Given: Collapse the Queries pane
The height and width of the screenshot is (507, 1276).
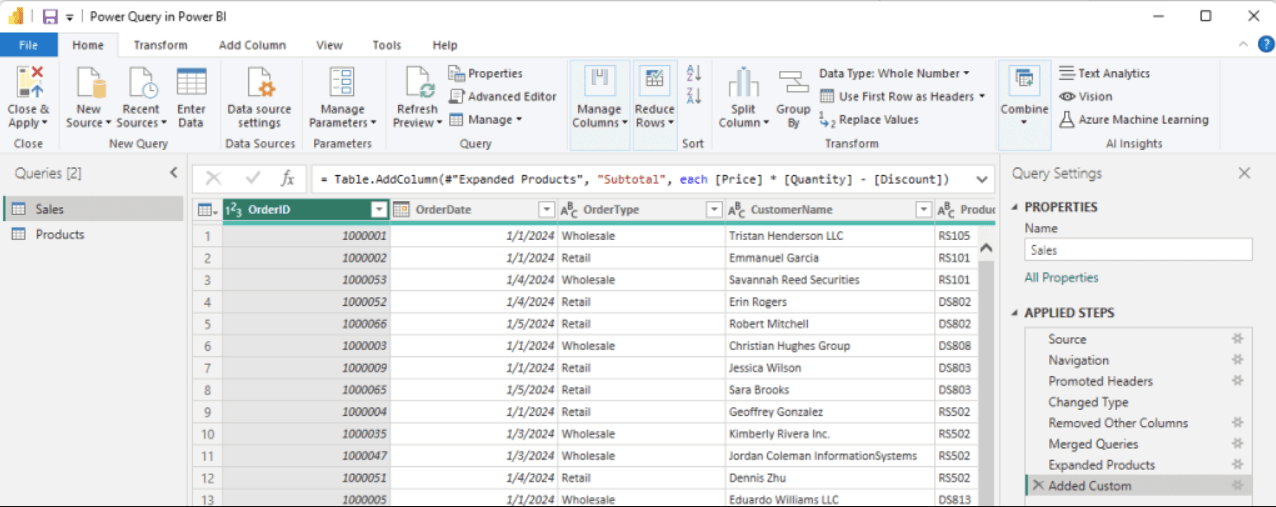Looking at the screenshot, I should [x=174, y=173].
